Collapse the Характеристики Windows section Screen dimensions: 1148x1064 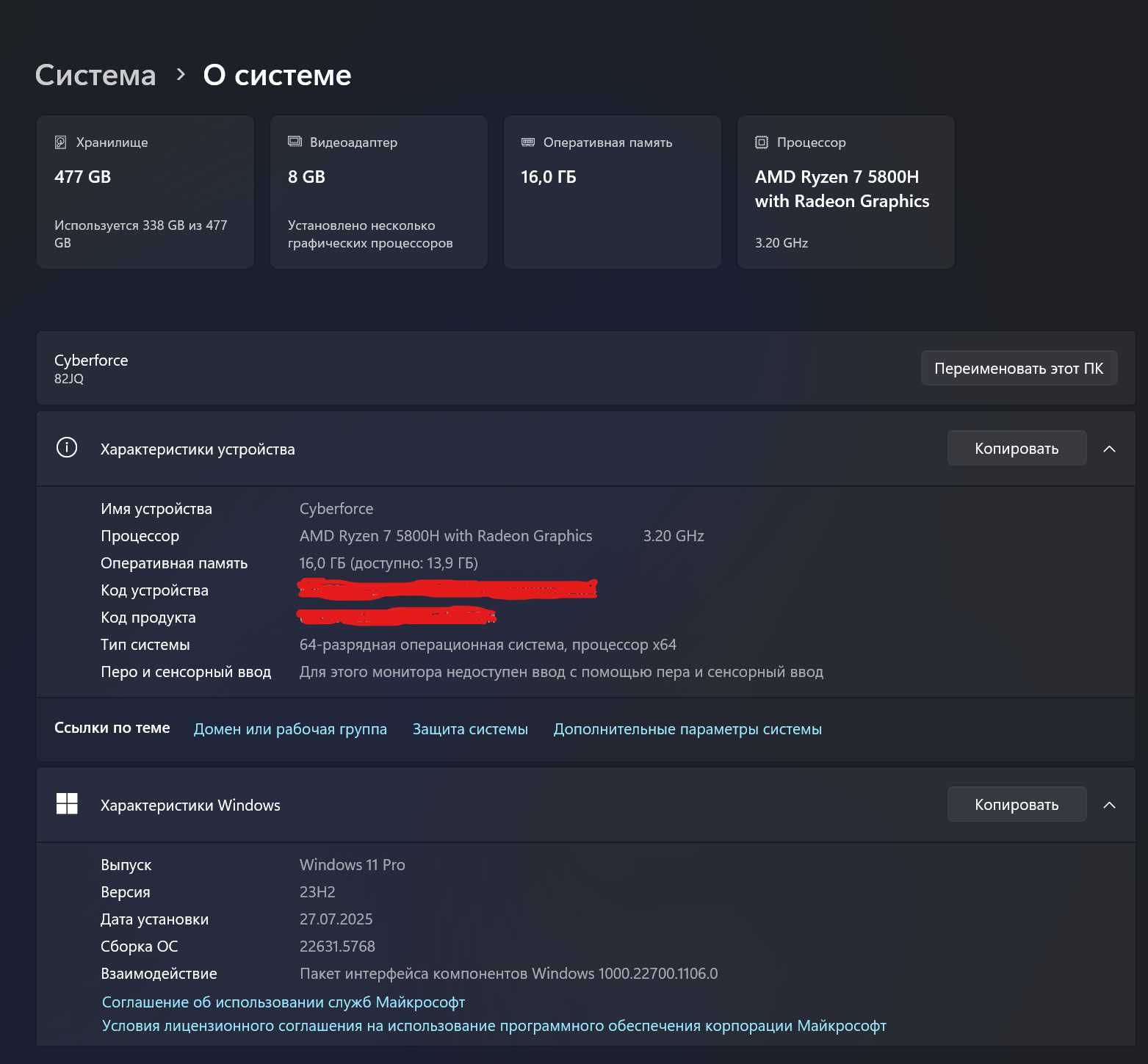pyautogui.click(x=1109, y=805)
